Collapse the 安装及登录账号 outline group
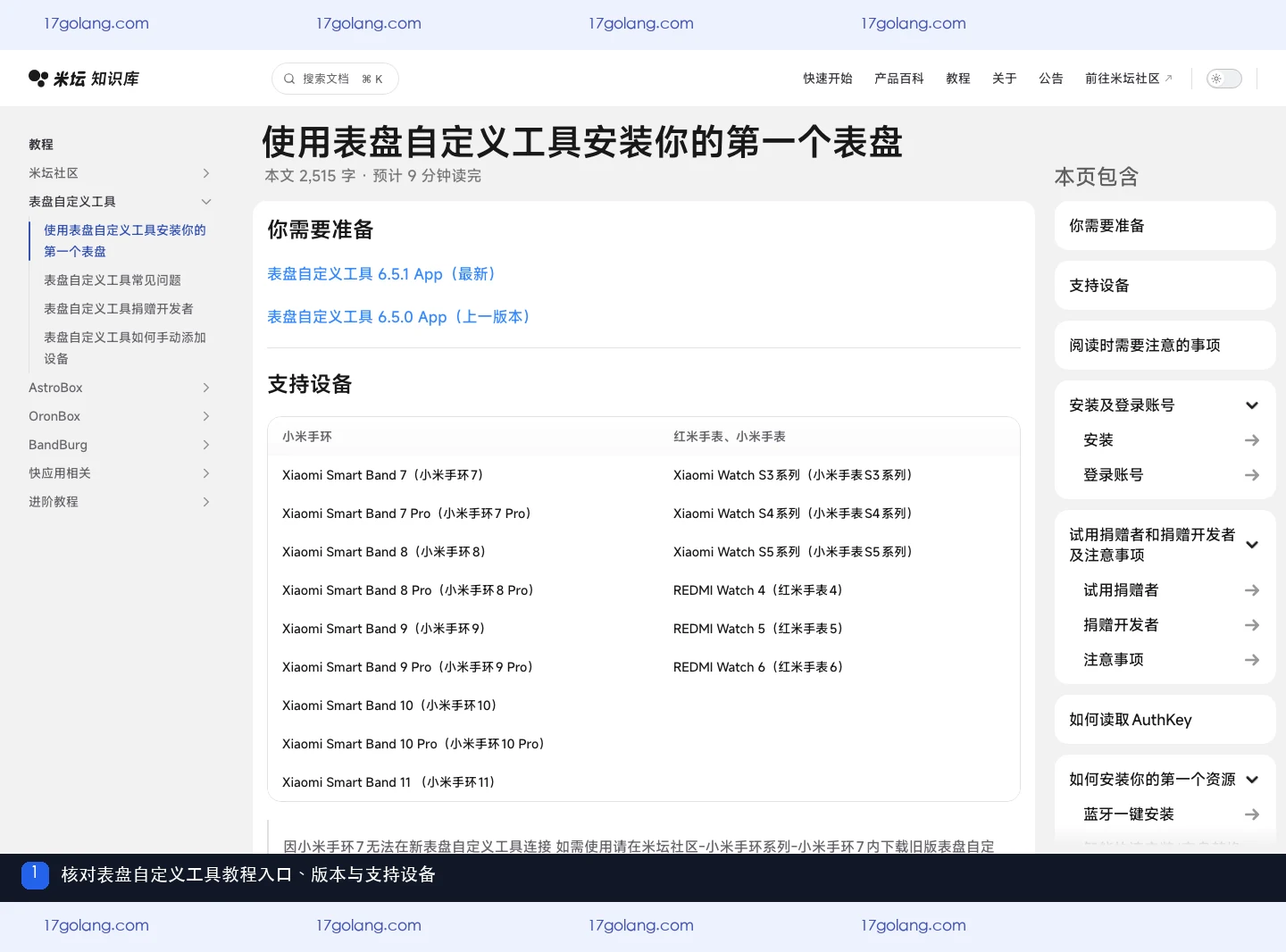Viewport: 1286px width, 952px height. pyautogui.click(x=1252, y=405)
